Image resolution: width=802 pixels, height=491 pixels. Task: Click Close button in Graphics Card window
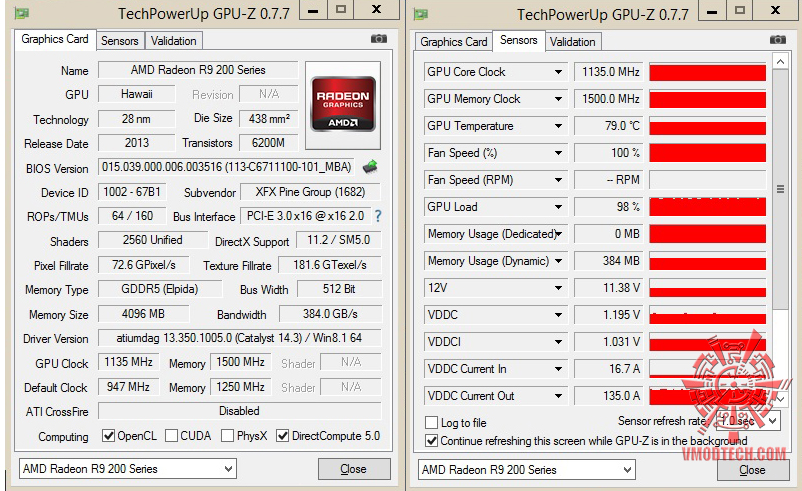coord(353,468)
